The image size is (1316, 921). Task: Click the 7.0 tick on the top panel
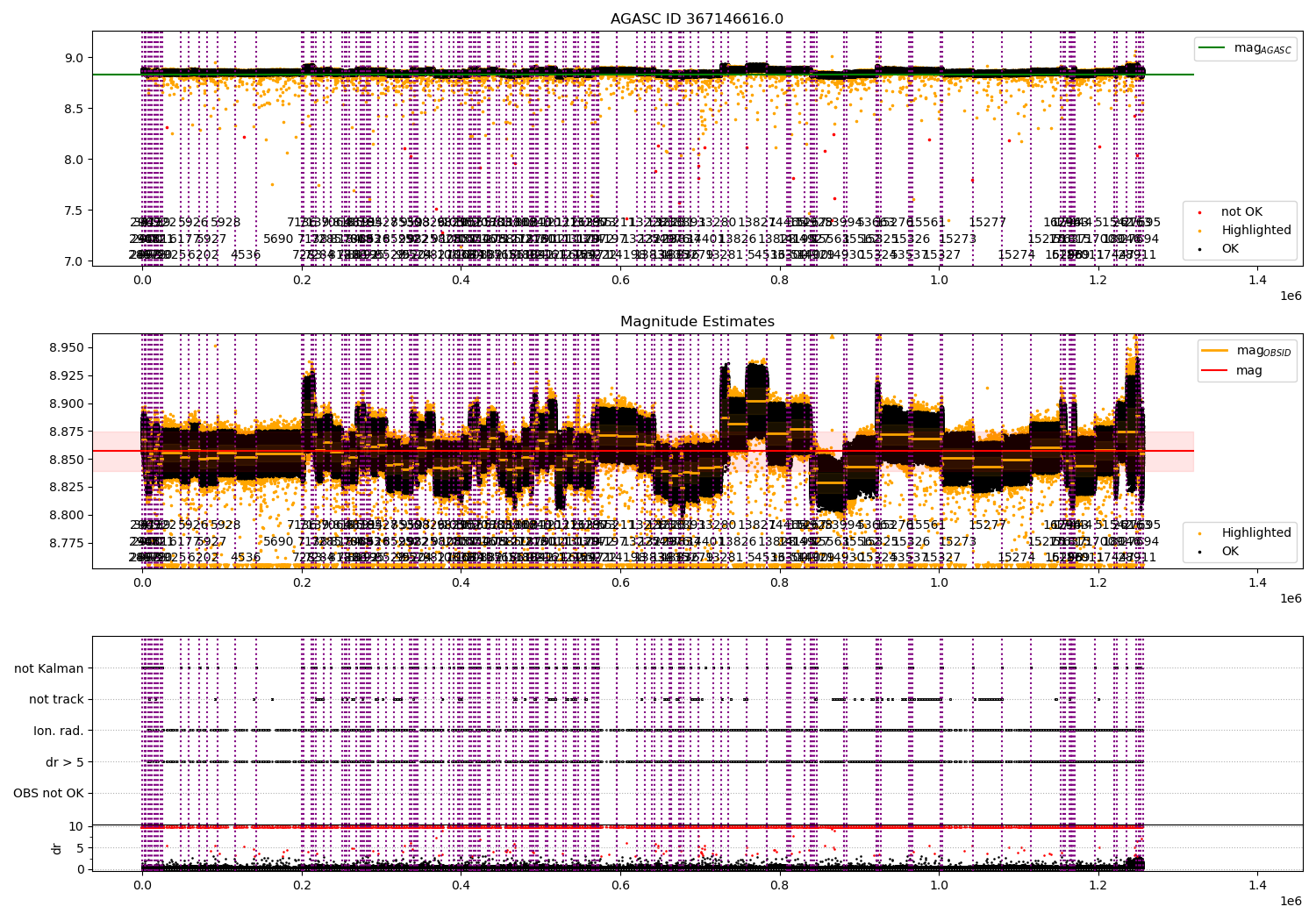74,261
